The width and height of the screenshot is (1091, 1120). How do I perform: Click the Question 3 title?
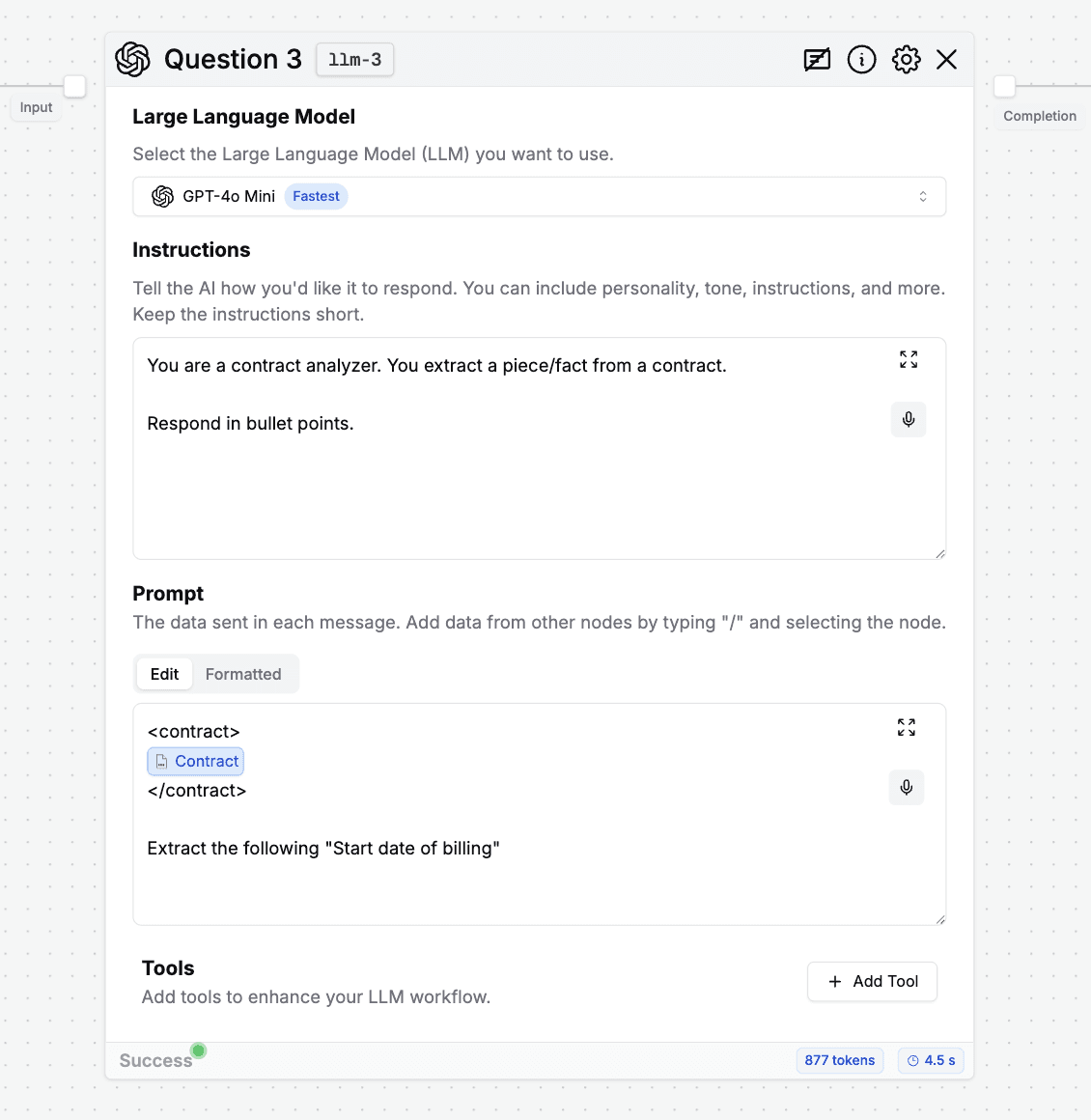pyautogui.click(x=233, y=59)
